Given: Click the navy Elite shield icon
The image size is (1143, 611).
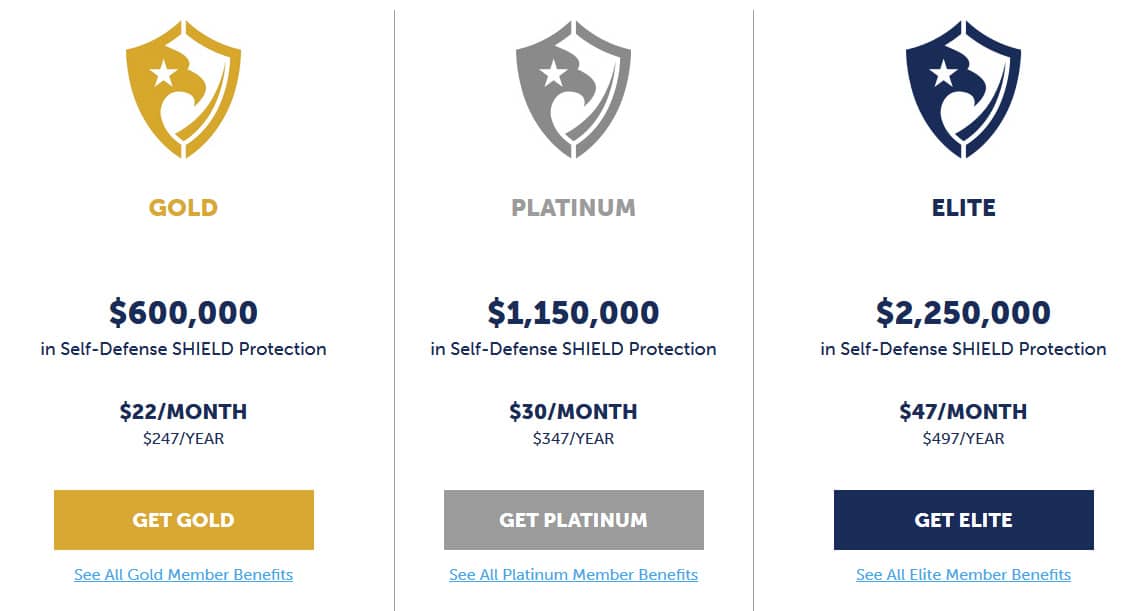Looking at the screenshot, I should (963, 88).
